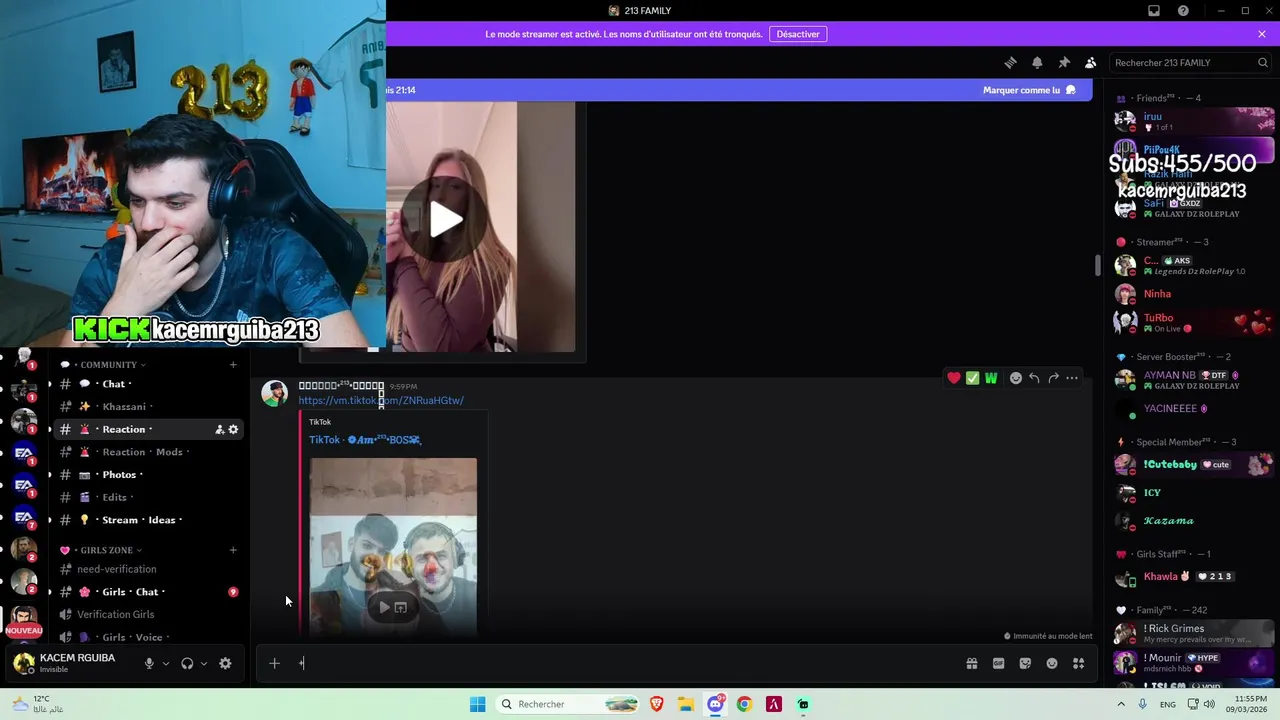Open the gift icon in message bar
The image size is (1280, 720).
[971, 663]
